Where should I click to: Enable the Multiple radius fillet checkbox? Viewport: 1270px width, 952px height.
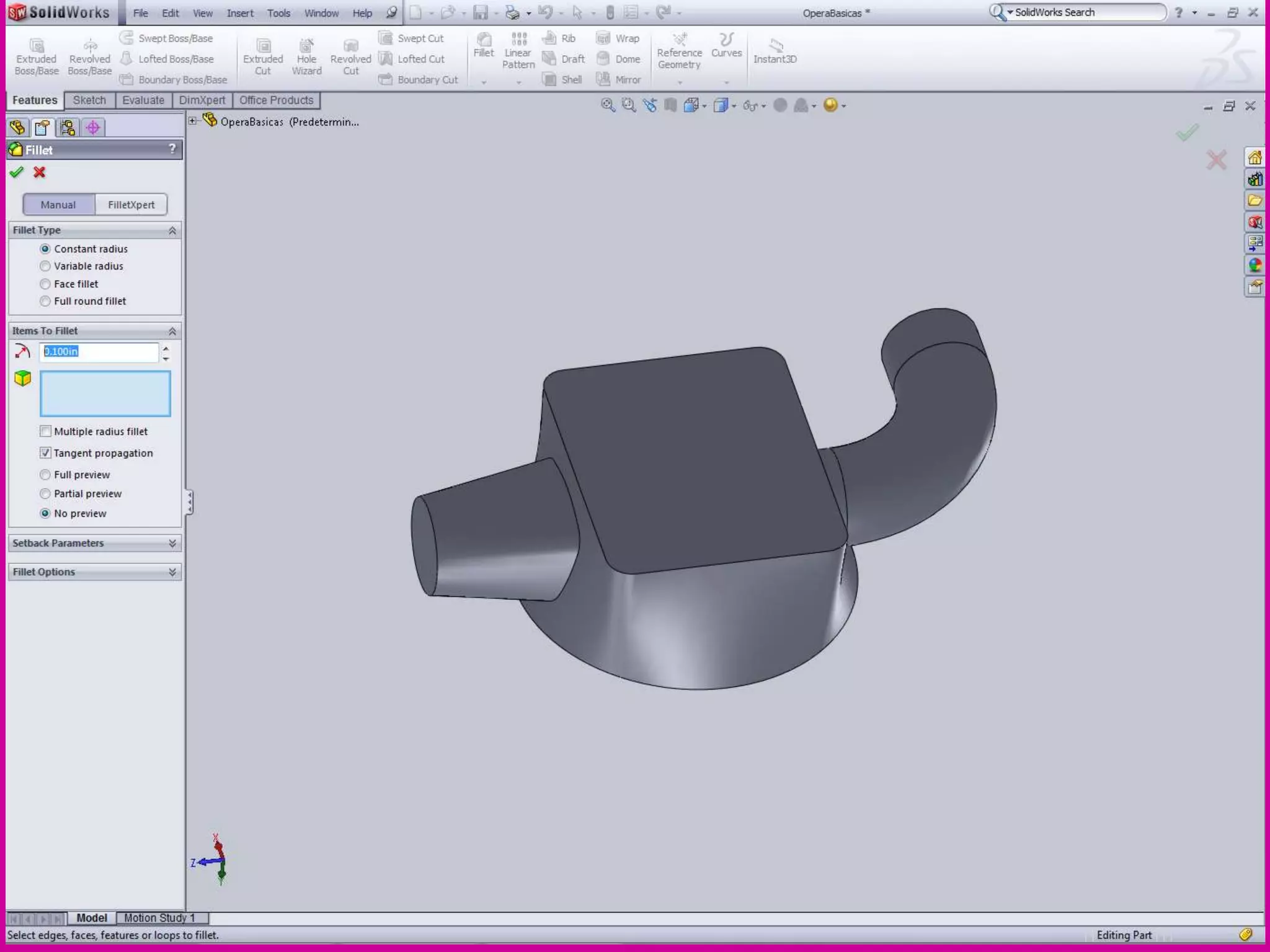click(45, 431)
